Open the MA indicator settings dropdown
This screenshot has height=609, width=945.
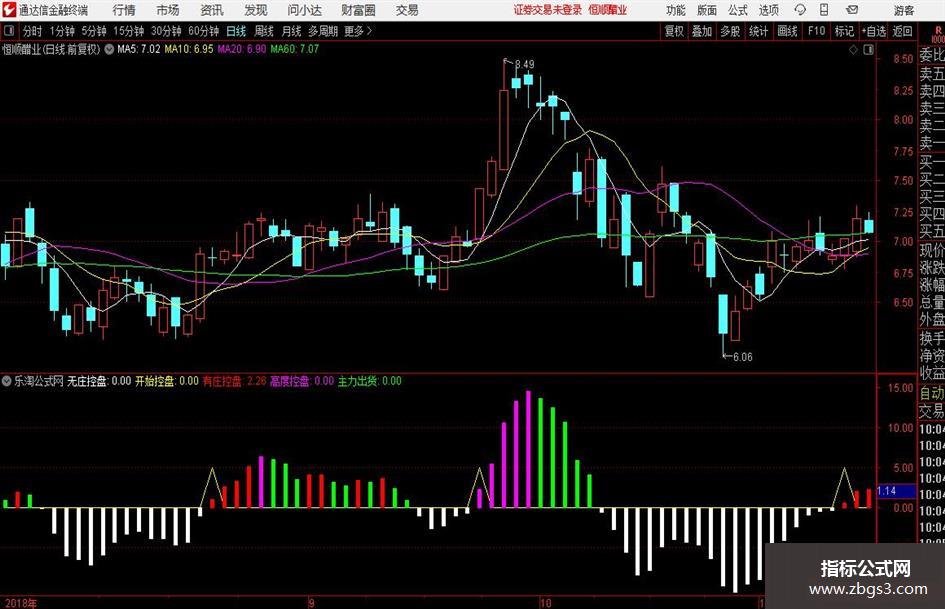pos(109,49)
